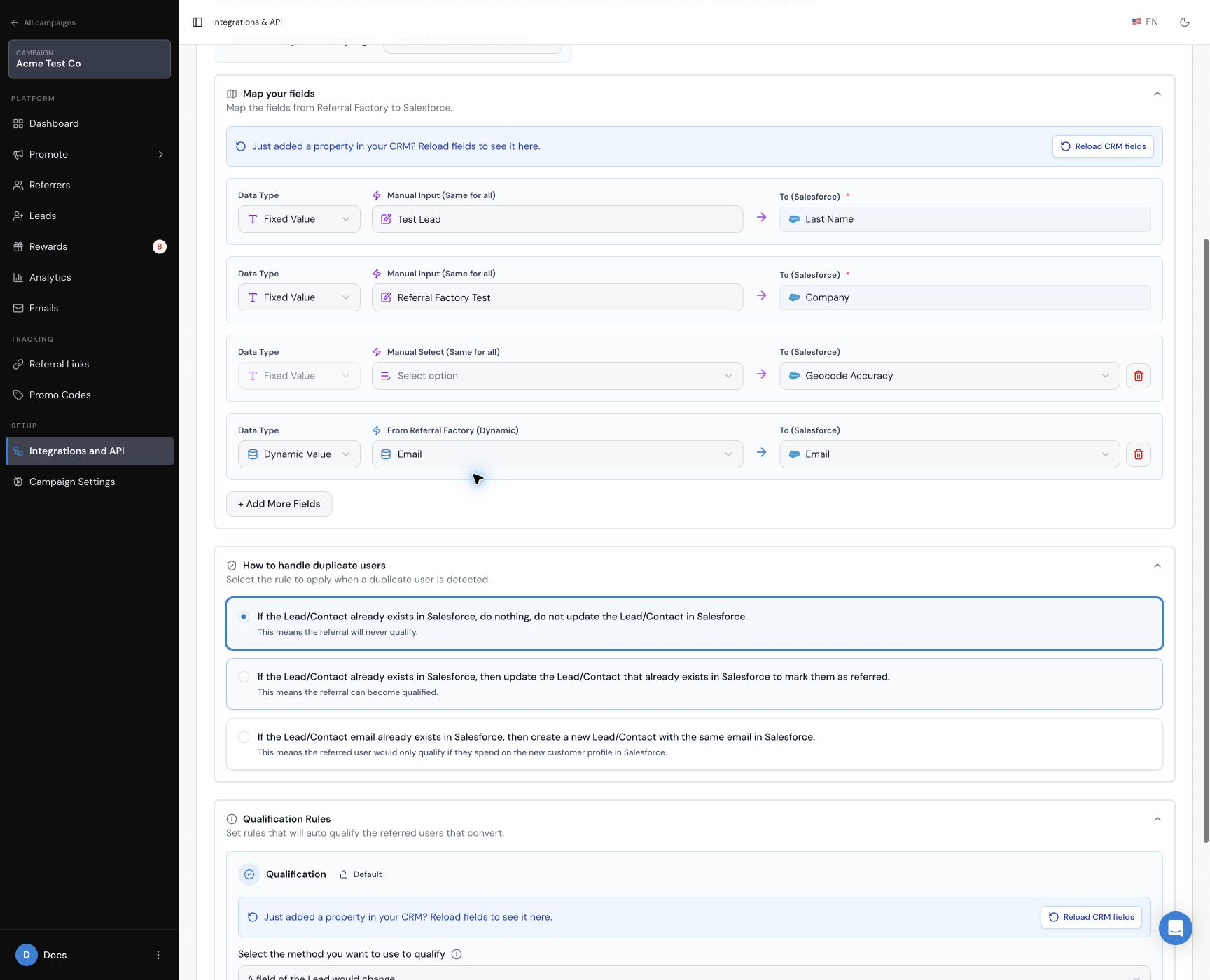This screenshot has width=1210, height=980.
Task: Collapse How to handle duplicate users section
Action: point(1157,566)
